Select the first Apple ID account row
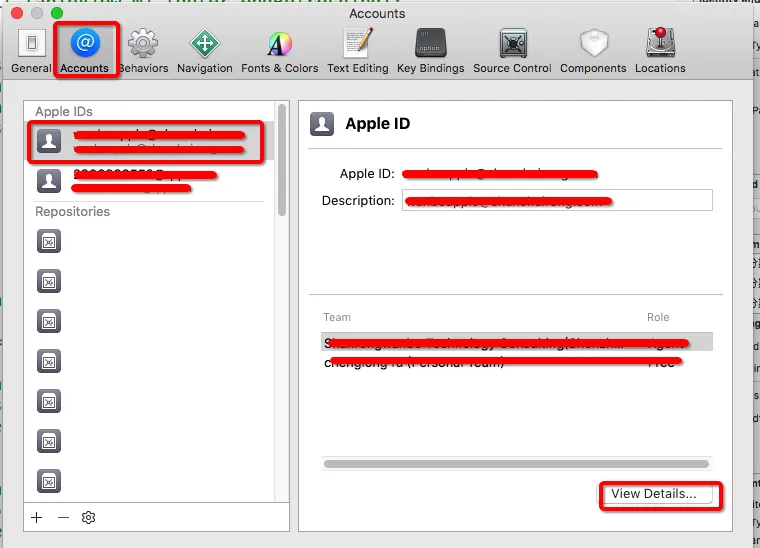 click(149, 141)
